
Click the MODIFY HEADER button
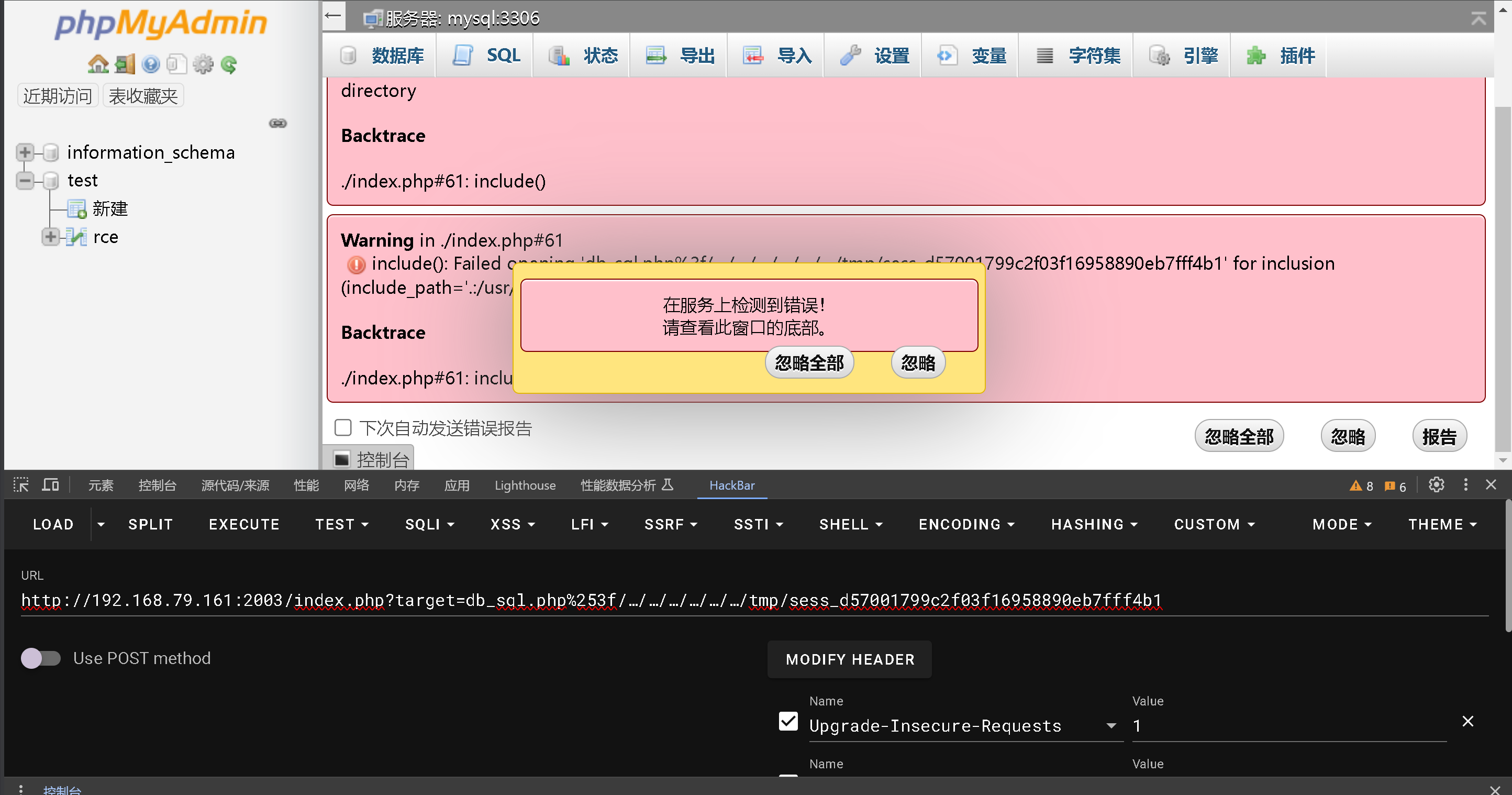coord(849,659)
